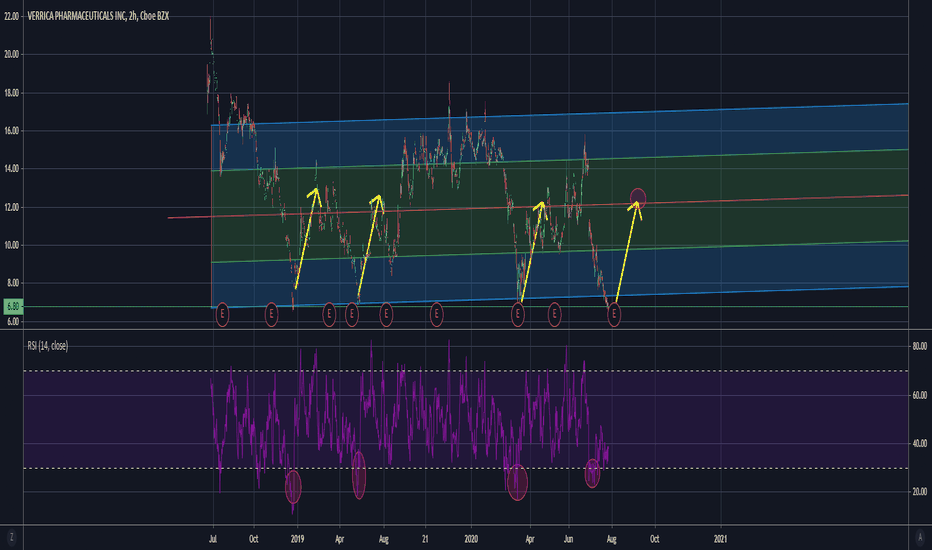The image size is (932, 550).
Task: Open earnings marker E just left of Jun 2020
Action: tap(554, 314)
